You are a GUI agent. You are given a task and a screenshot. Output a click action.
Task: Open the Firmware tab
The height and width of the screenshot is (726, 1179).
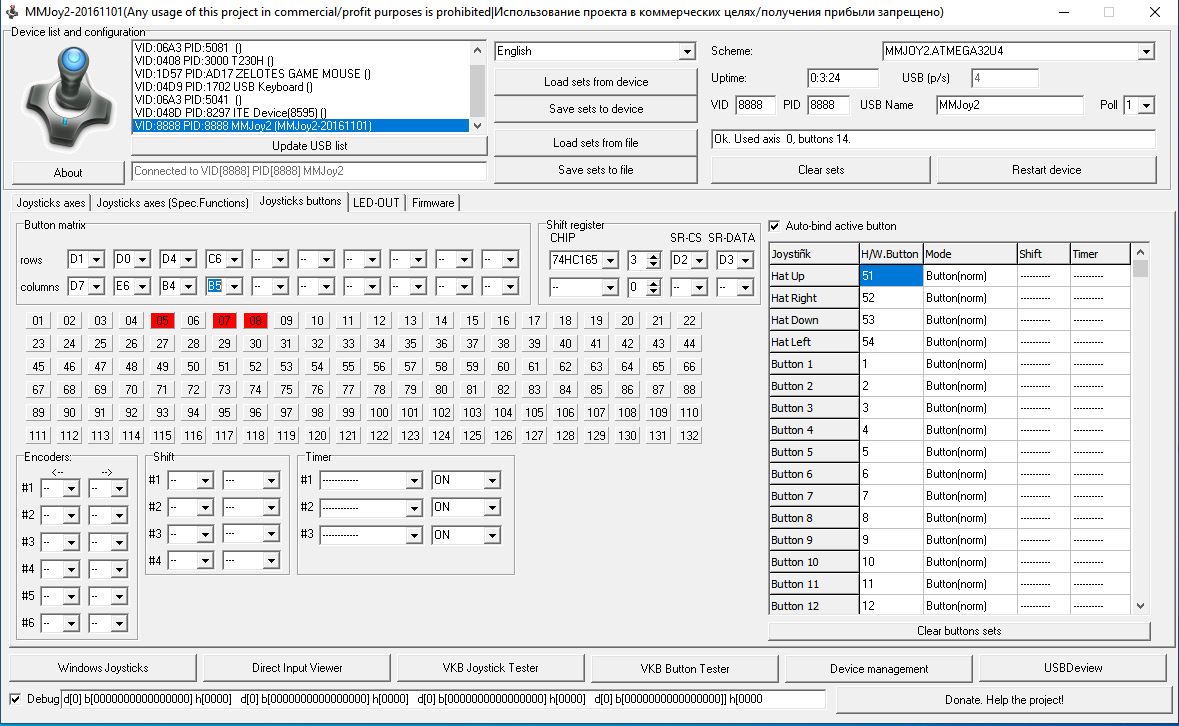pos(433,203)
